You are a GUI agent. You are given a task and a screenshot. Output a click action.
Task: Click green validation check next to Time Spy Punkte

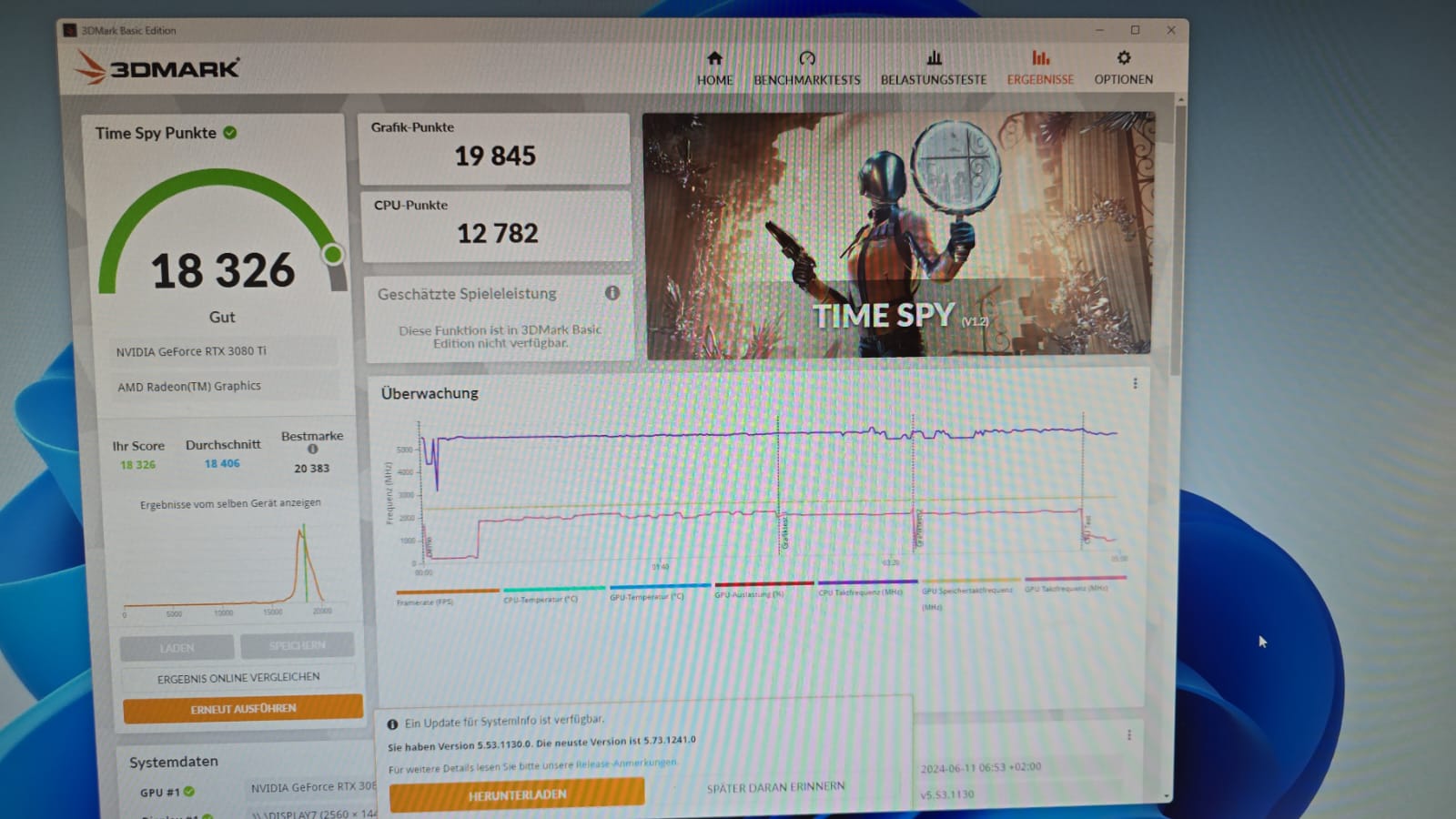[x=230, y=133]
